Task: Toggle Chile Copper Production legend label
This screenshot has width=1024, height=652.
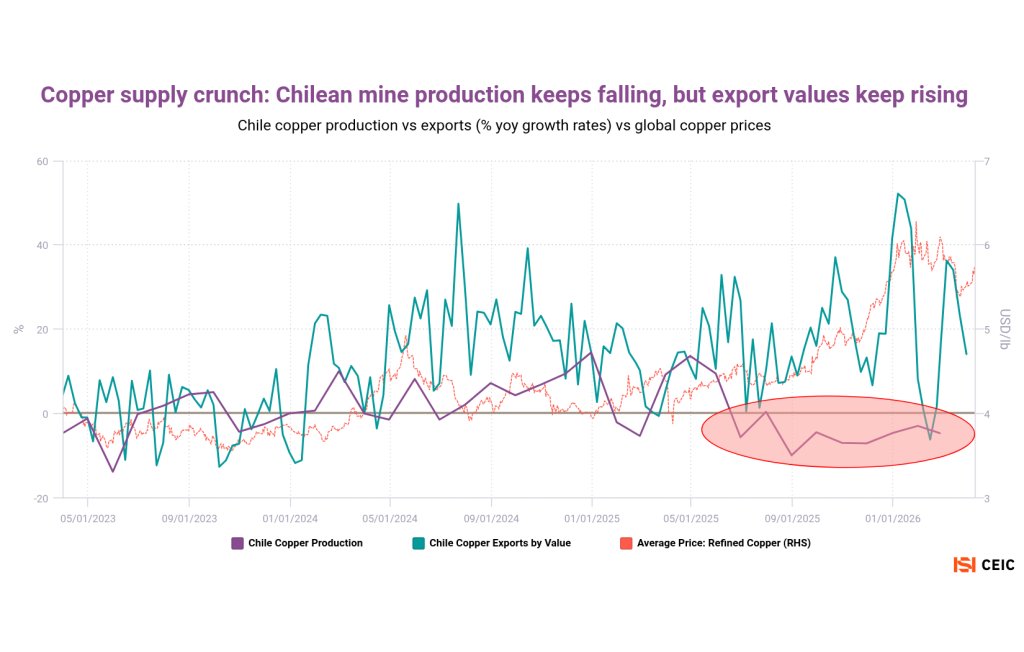Action: [305, 544]
